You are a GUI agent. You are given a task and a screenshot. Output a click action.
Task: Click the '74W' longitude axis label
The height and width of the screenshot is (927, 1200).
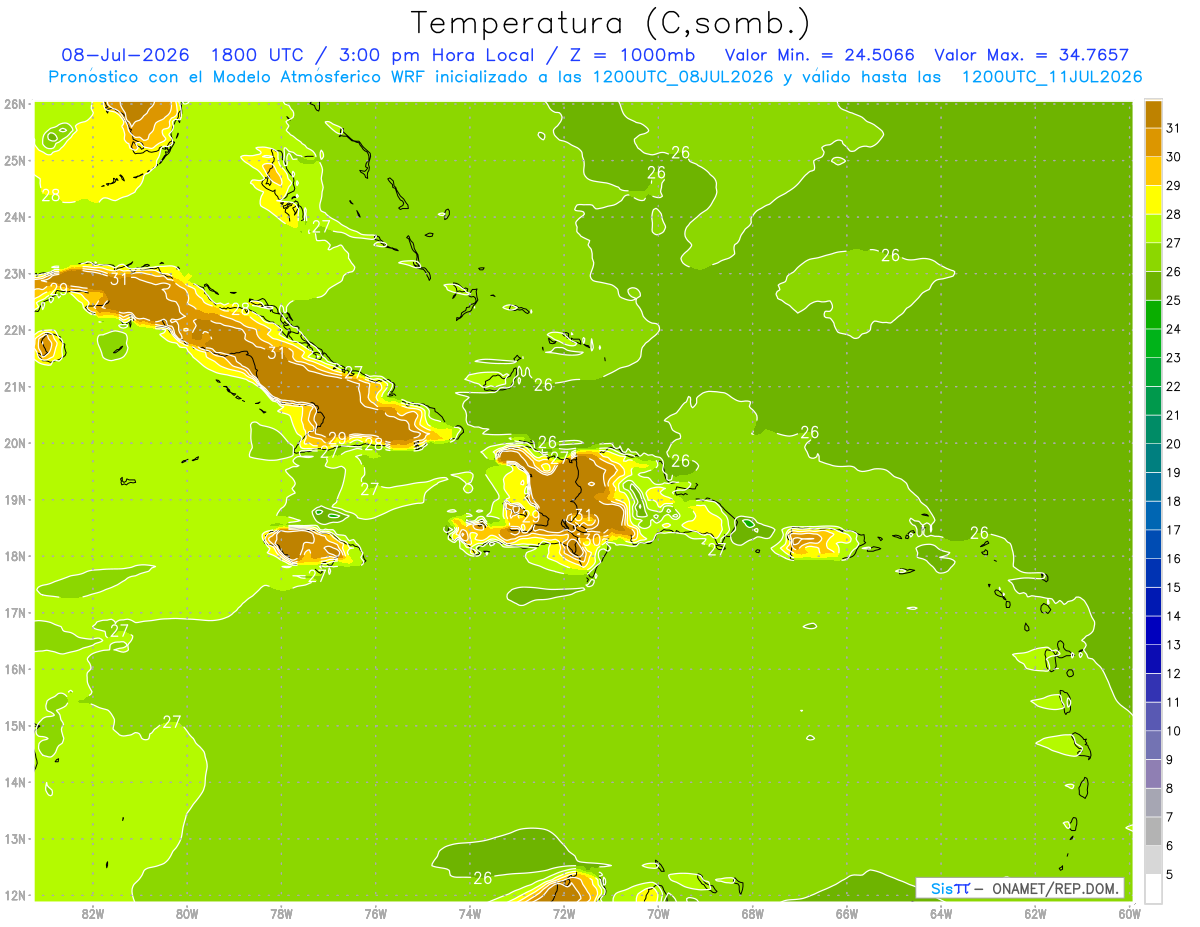pyautogui.click(x=469, y=913)
